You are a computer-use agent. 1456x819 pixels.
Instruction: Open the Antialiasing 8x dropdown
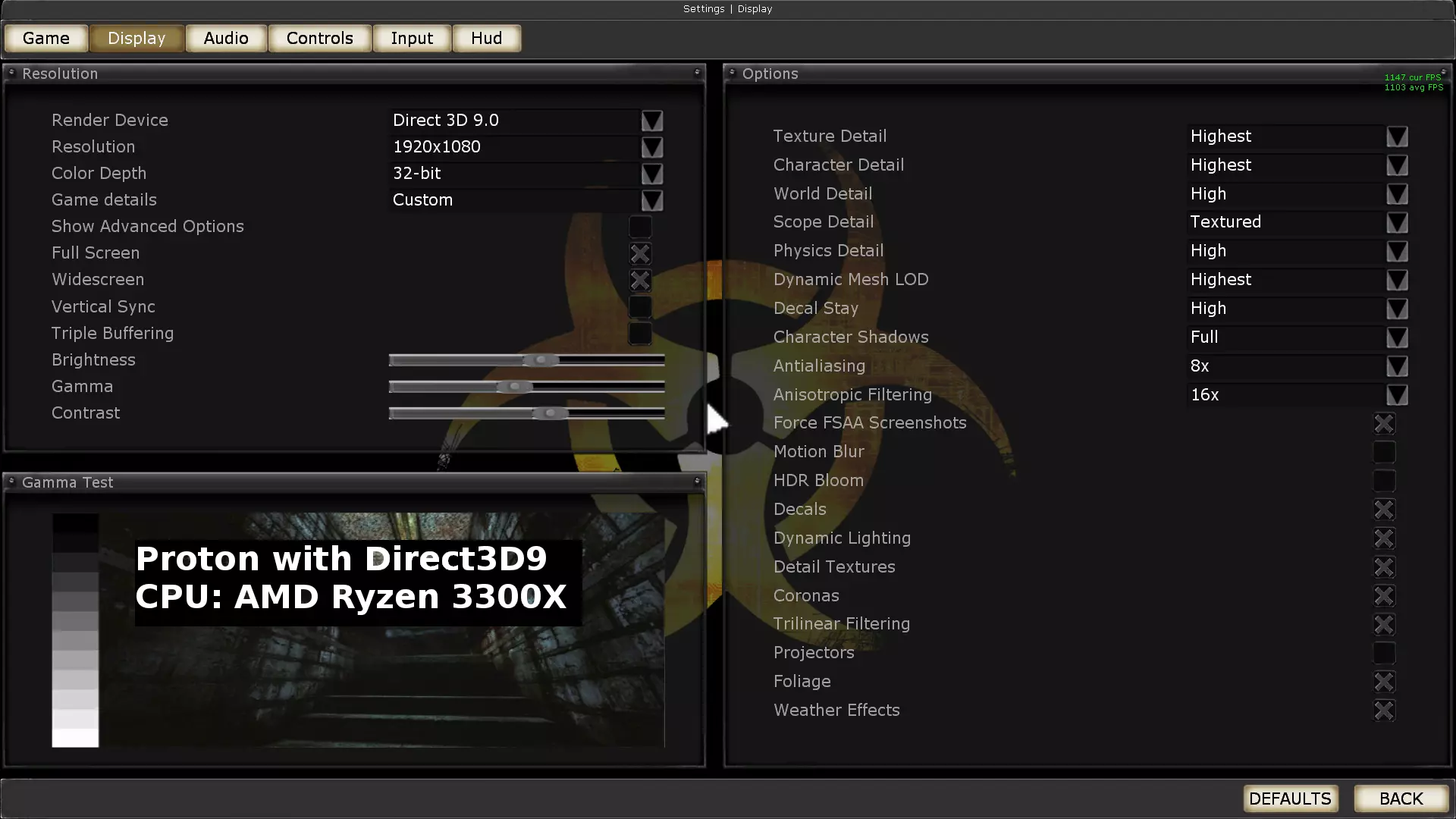[x=1396, y=366]
